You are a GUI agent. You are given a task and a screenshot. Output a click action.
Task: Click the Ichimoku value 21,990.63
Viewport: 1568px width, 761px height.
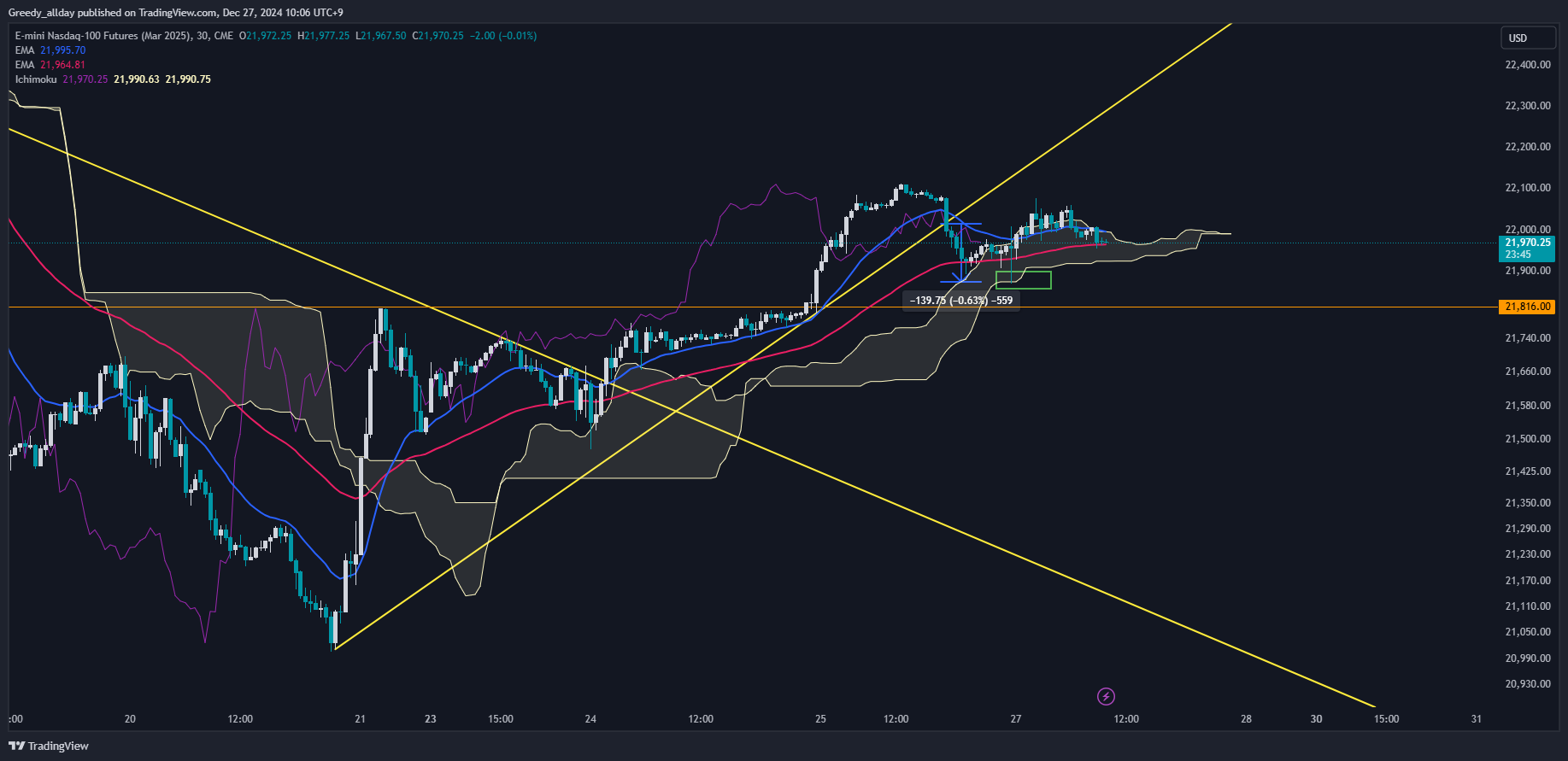[137, 79]
